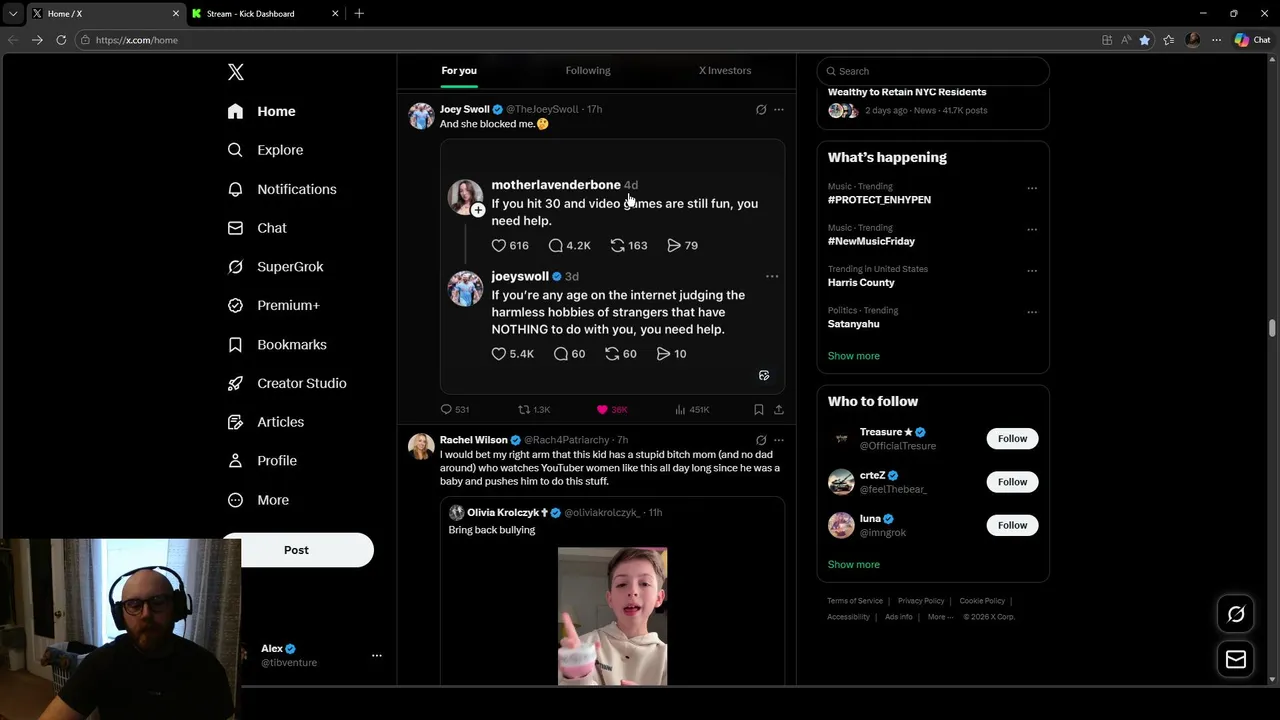The image size is (1280, 720).
Task: Open Profile from the sidebar
Action: [262, 461]
